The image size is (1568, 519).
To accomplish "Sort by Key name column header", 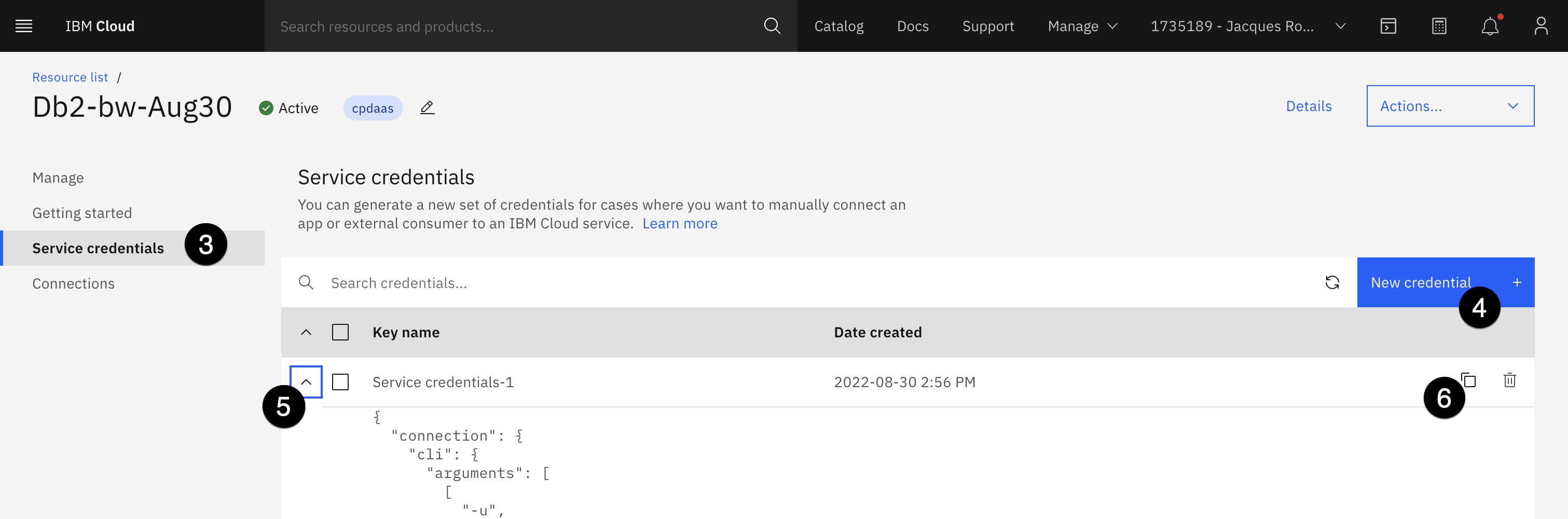I will 406,333.
